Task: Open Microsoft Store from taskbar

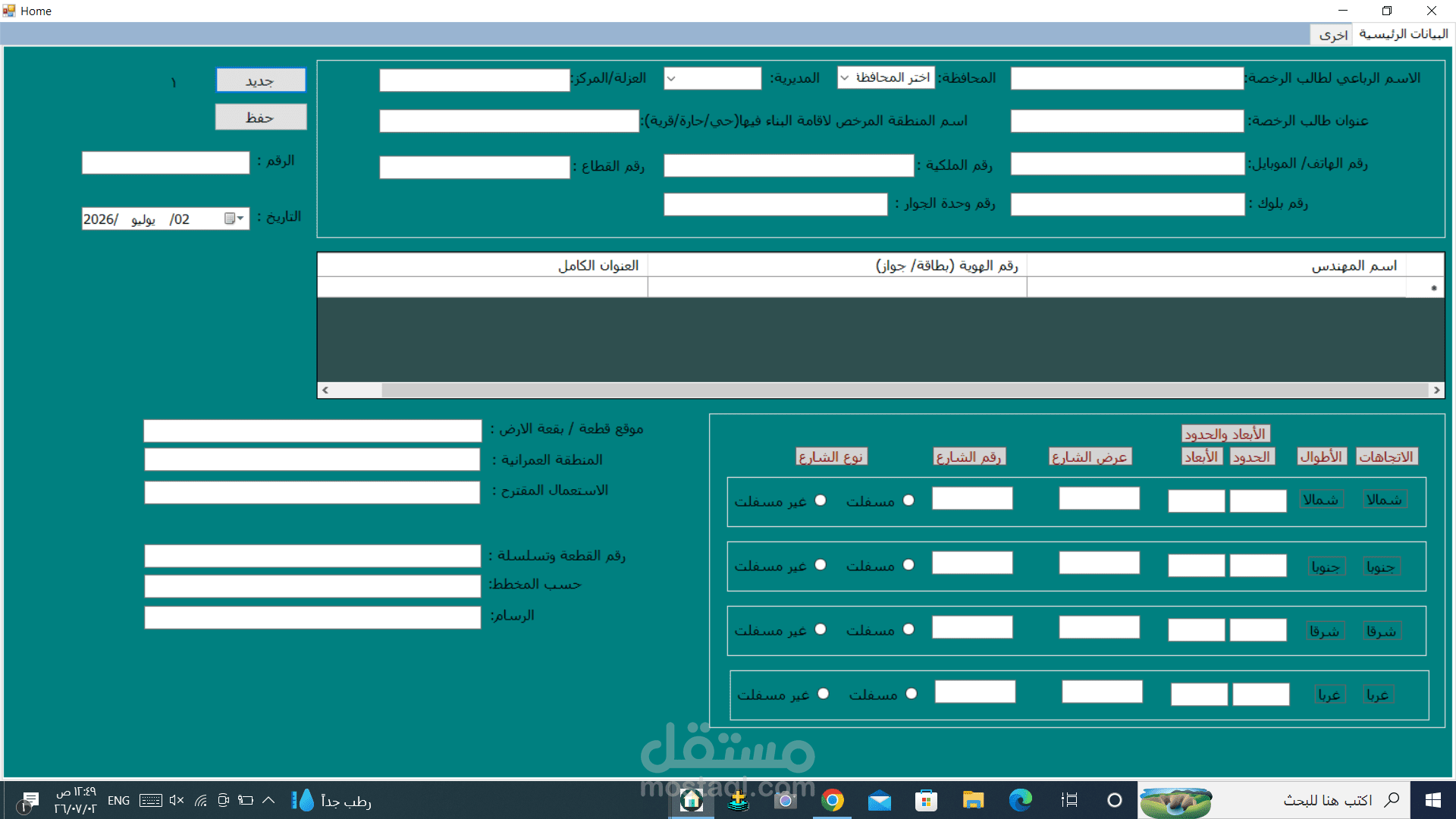Action: click(x=926, y=800)
